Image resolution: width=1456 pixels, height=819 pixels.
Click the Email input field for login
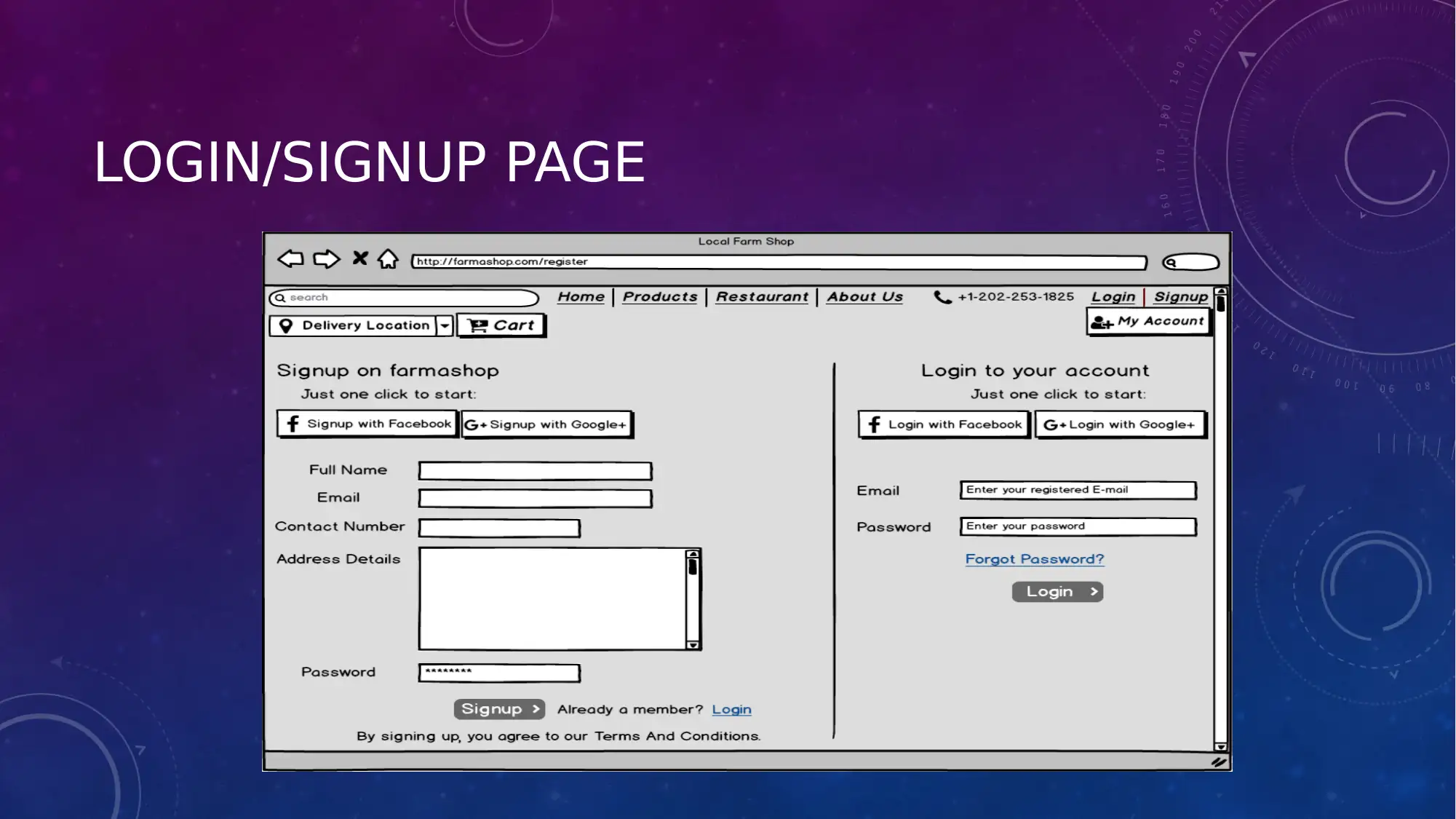click(x=1078, y=489)
